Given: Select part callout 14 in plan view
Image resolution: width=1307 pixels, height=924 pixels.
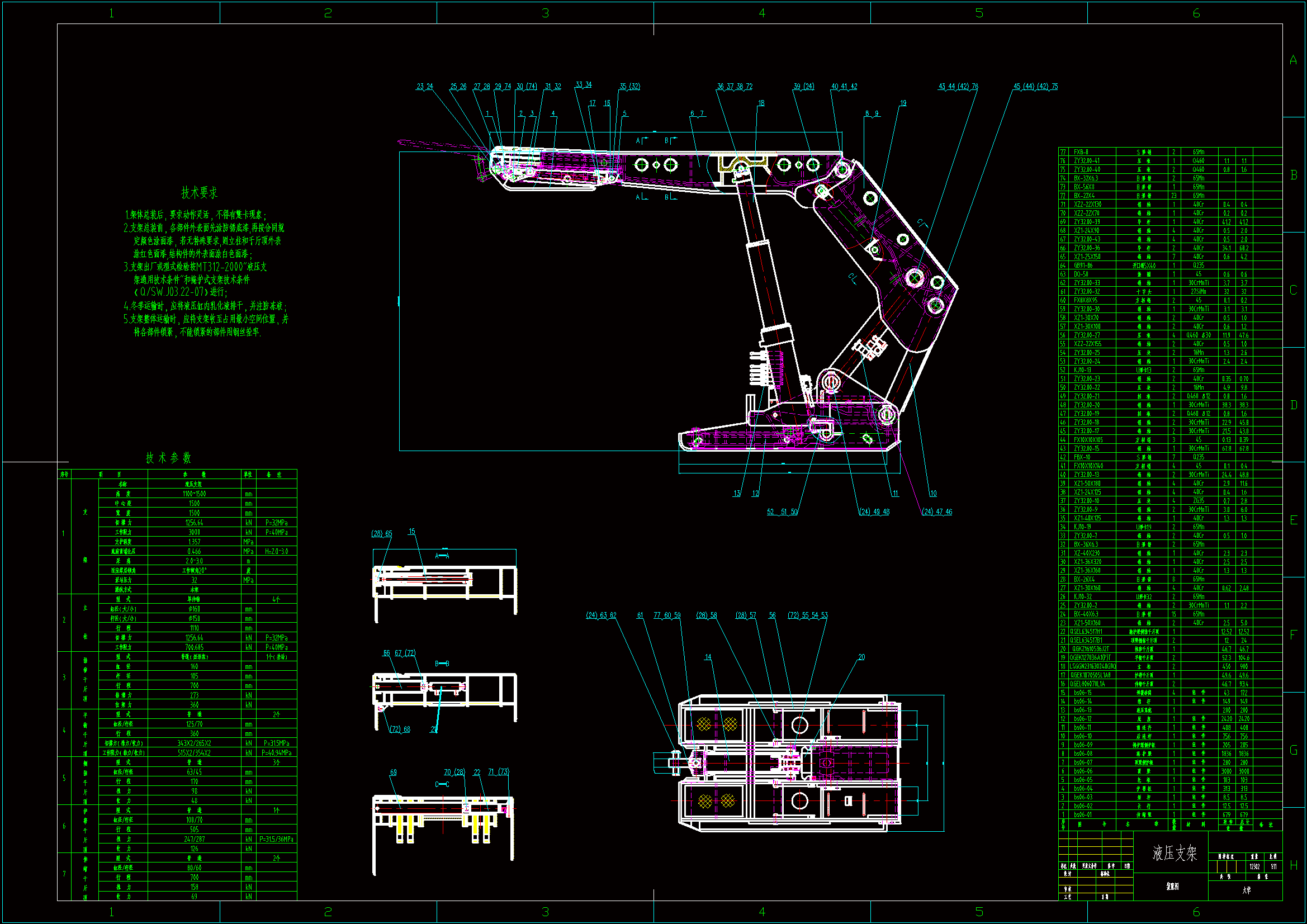Looking at the screenshot, I should 708,657.
